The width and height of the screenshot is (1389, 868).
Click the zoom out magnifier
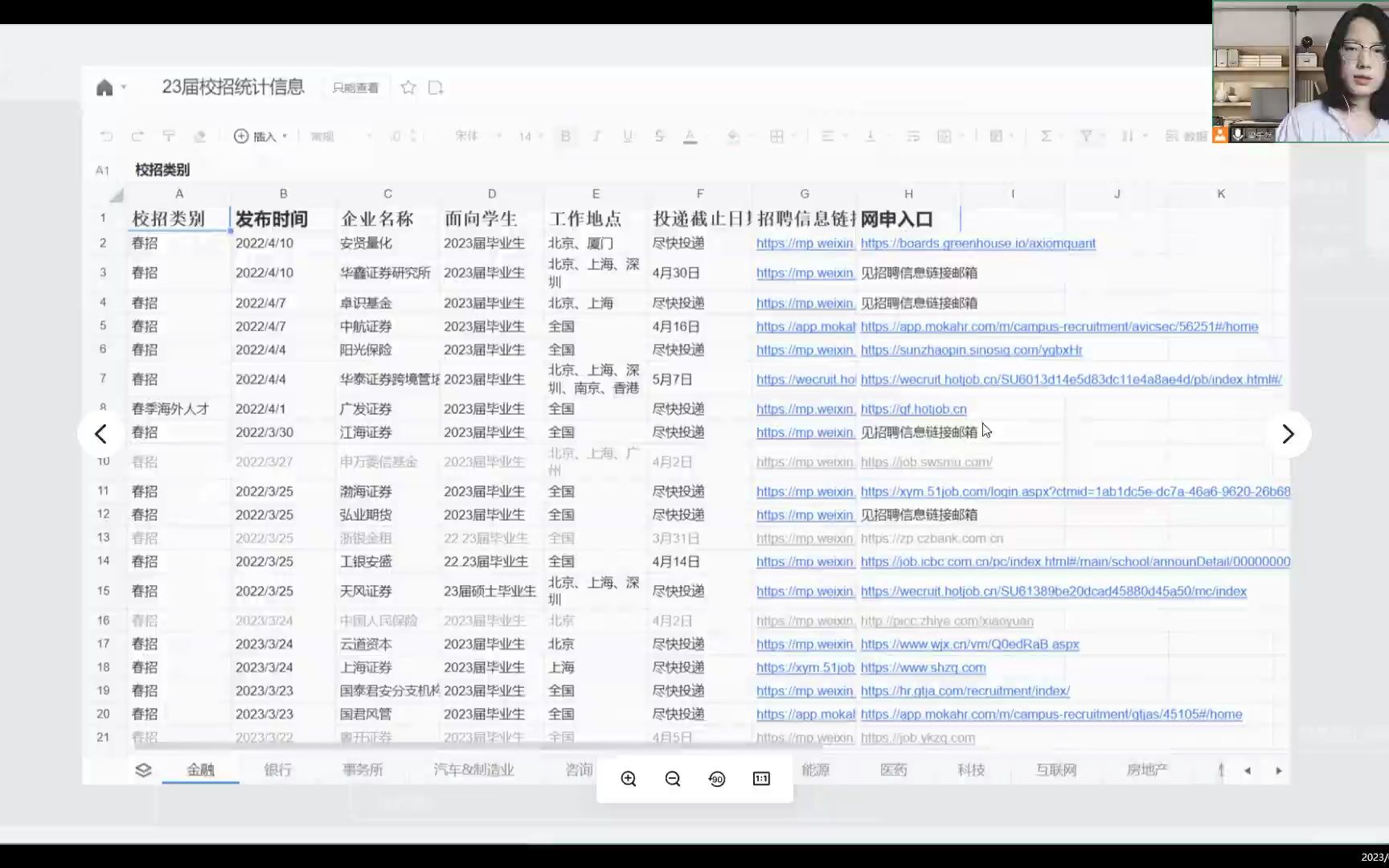pyautogui.click(x=673, y=779)
